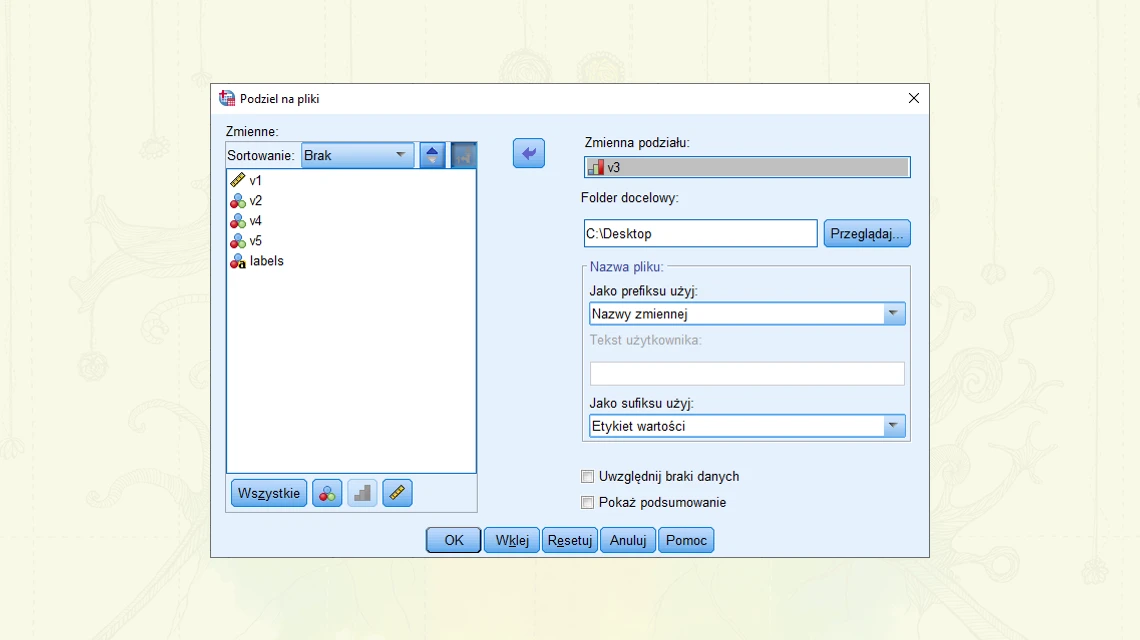The width and height of the screenshot is (1140, 640).
Task: Click the nominal icon beside v4
Action: point(238,220)
